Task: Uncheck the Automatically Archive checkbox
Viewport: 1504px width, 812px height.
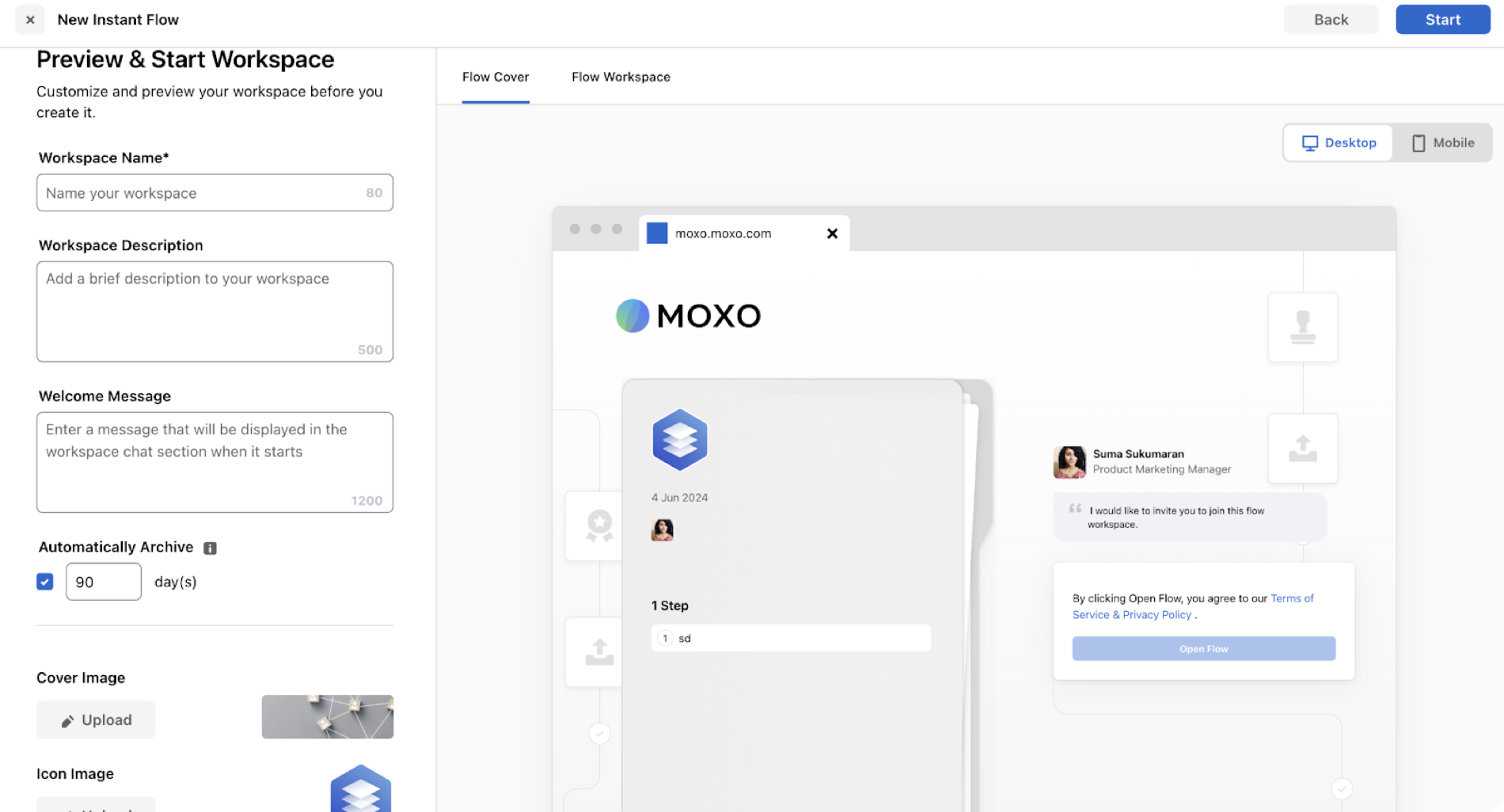Action: coord(45,582)
